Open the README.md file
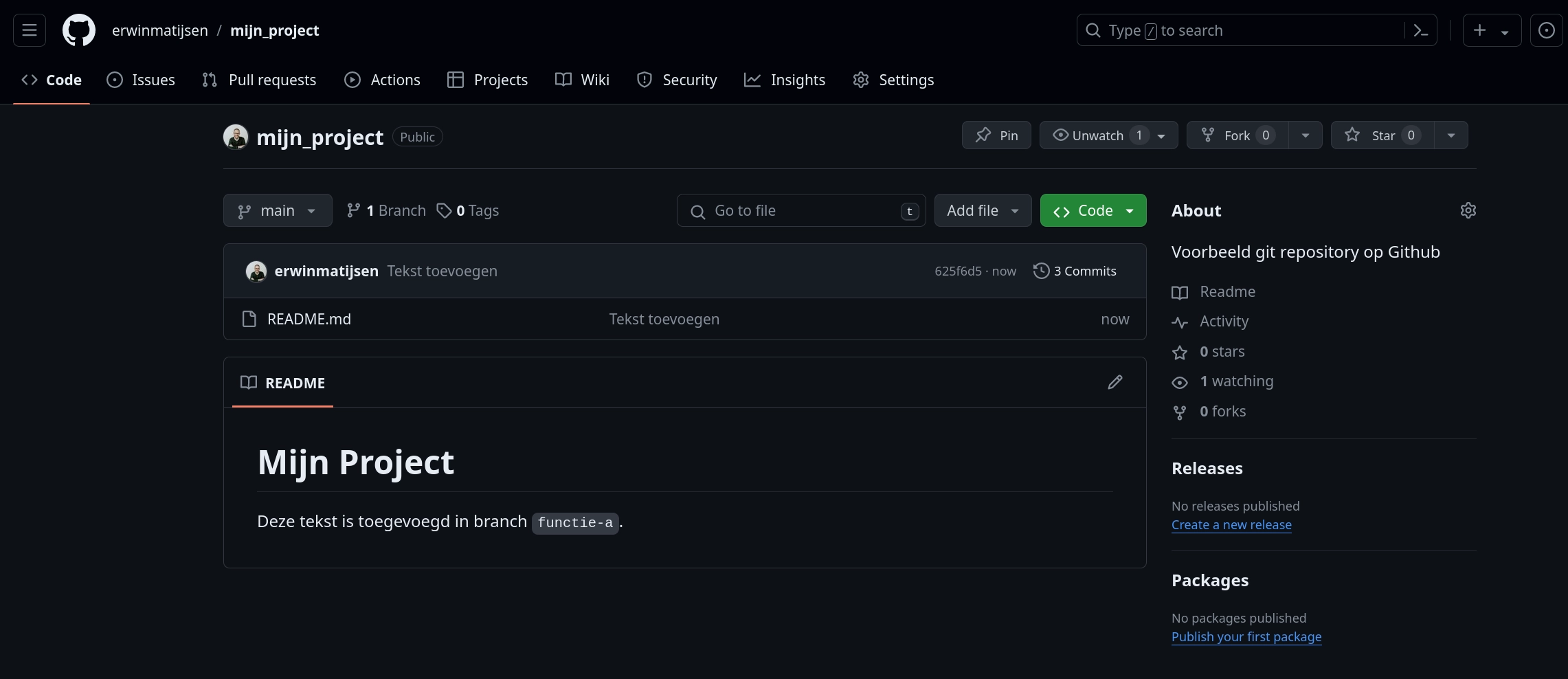 click(x=309, y=319)
